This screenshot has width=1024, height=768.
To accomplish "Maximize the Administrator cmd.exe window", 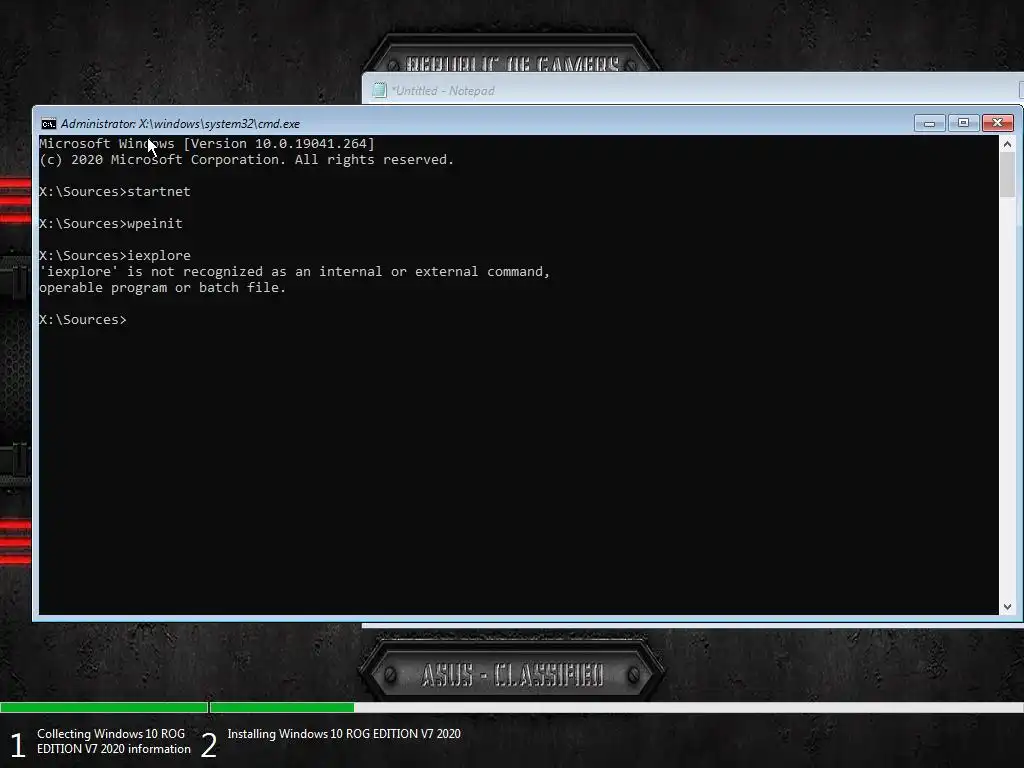I will click(963, 123).
